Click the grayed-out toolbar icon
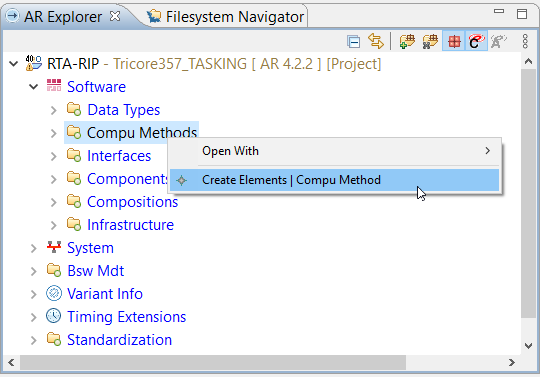Screen dimensions: 540x377 click(498, 41)
